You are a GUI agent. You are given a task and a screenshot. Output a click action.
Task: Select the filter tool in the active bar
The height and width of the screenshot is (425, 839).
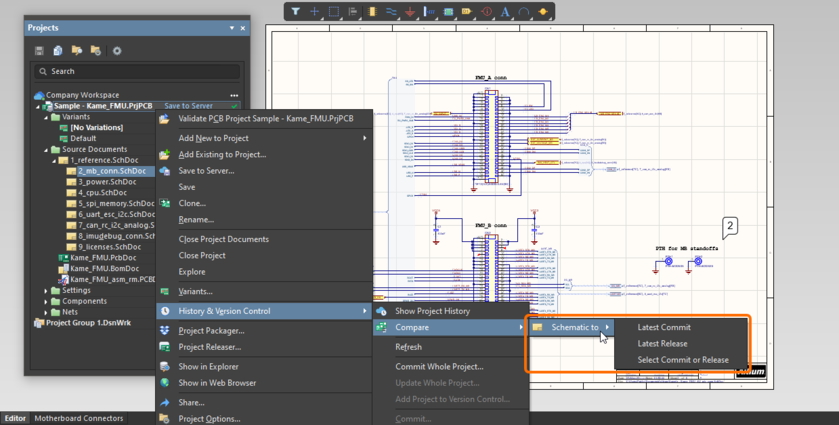click(x=296, y=12)
